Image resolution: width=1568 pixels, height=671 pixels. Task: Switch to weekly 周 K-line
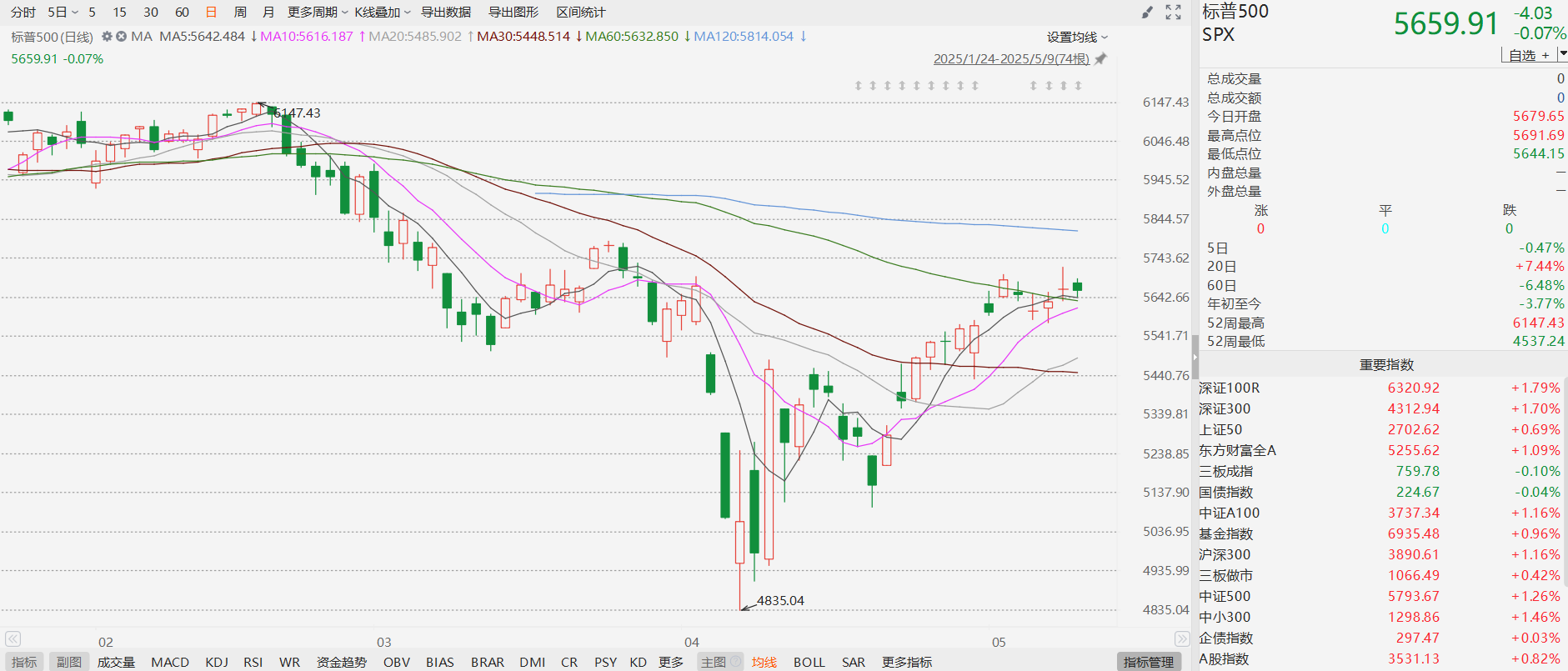(240, 13)
